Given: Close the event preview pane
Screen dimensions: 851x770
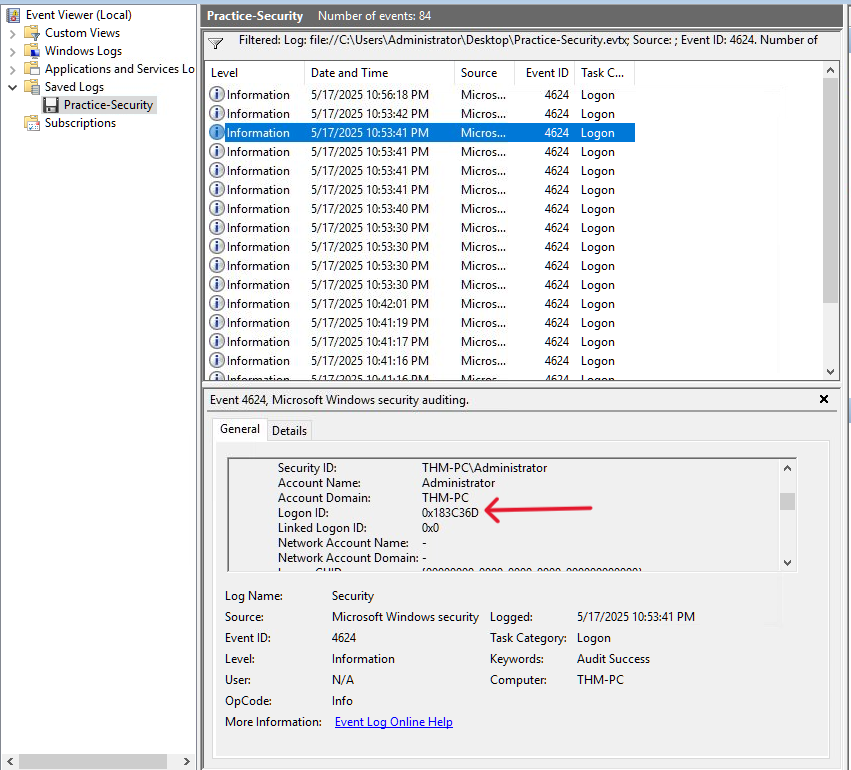Looking at the screenshot, I should click(x=824, y=399).
